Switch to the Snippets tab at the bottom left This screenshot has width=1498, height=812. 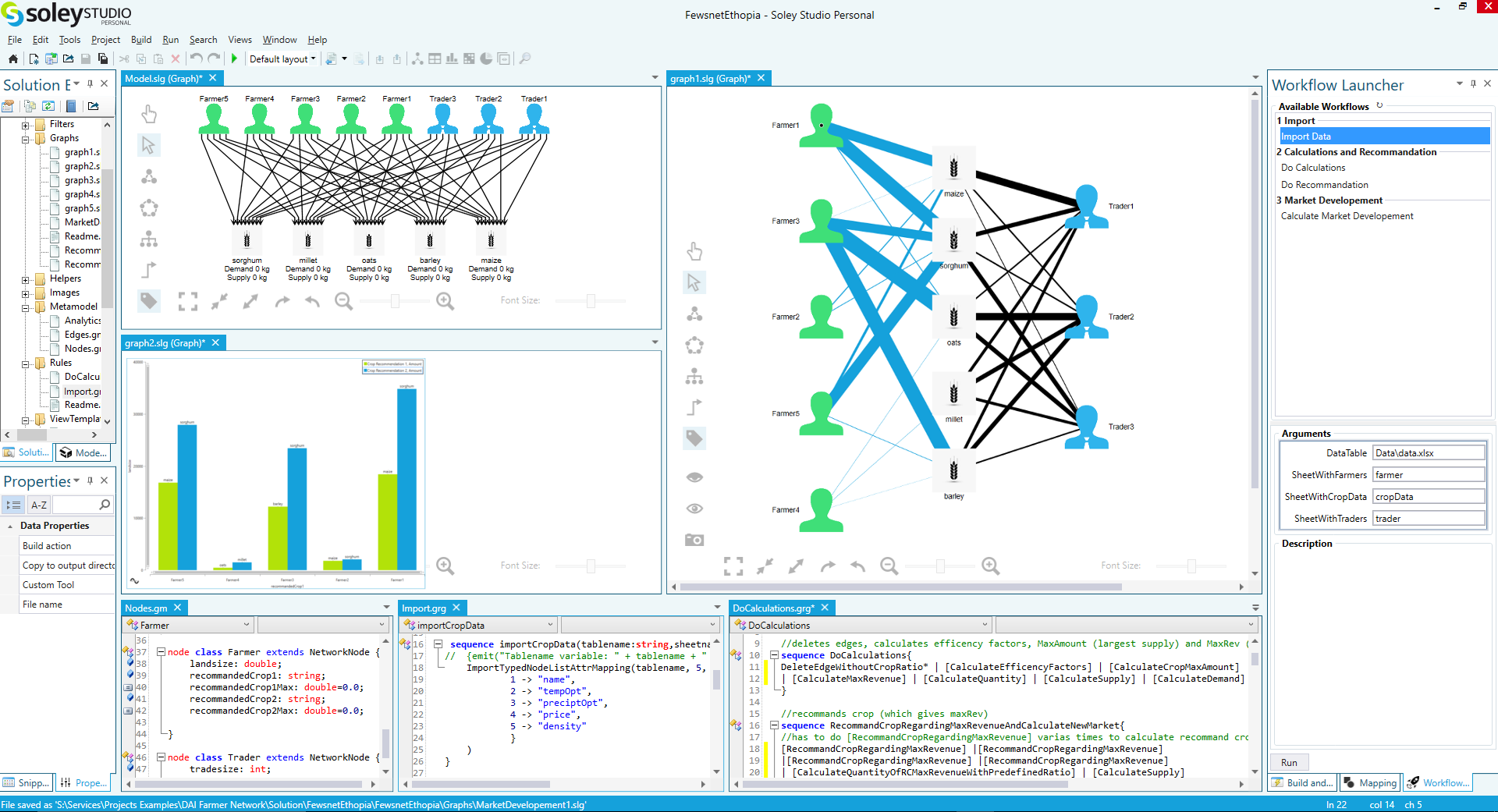coord(27,782)
